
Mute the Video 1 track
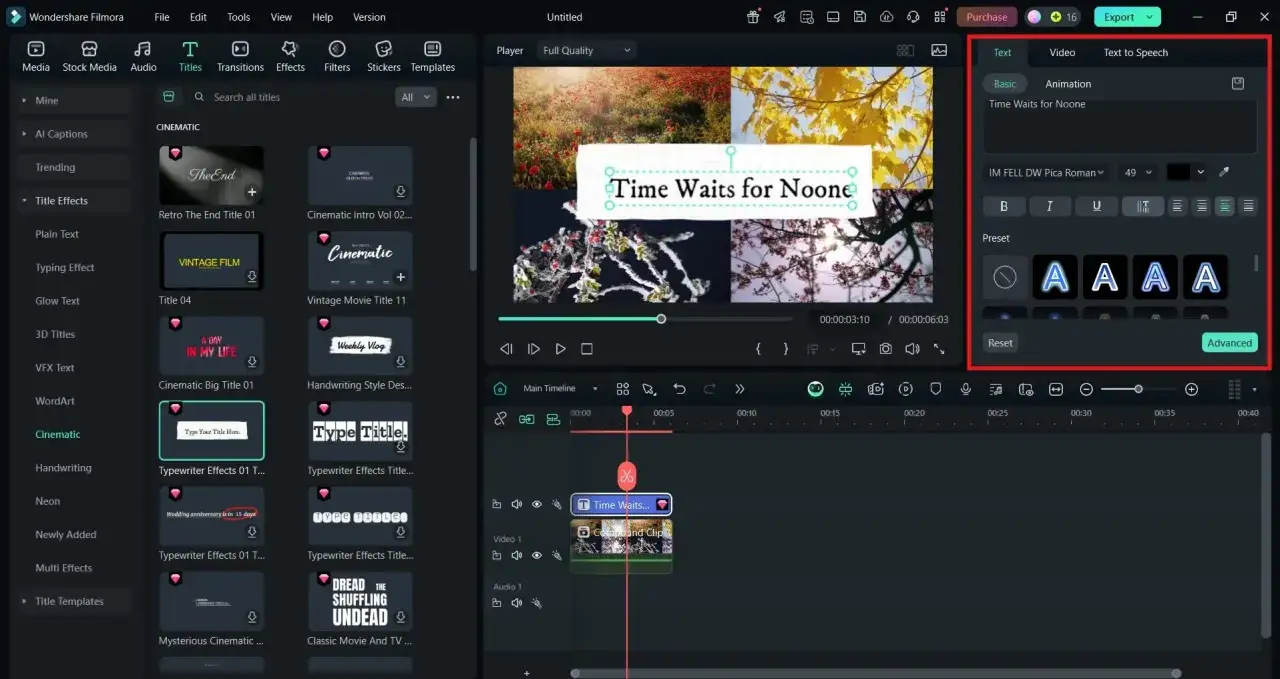tap(517, 555)
